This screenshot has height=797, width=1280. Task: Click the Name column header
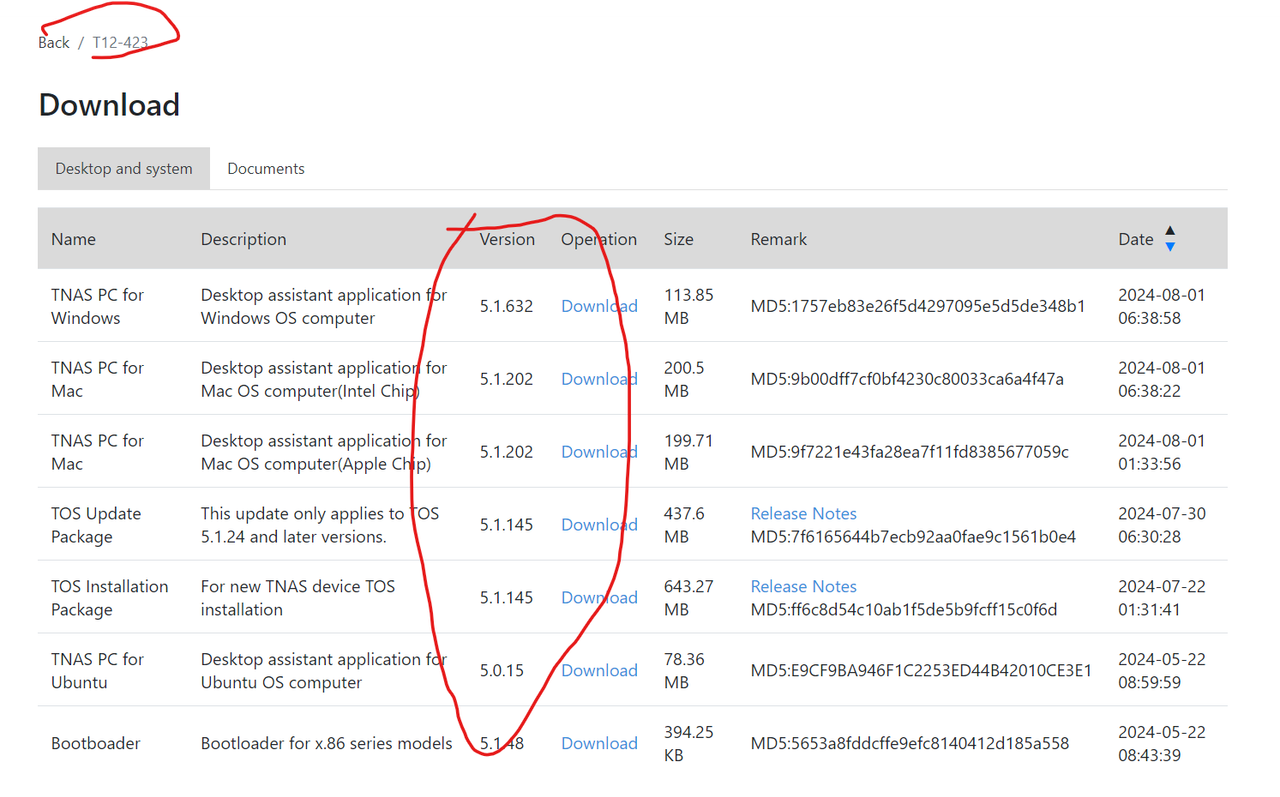74,239
